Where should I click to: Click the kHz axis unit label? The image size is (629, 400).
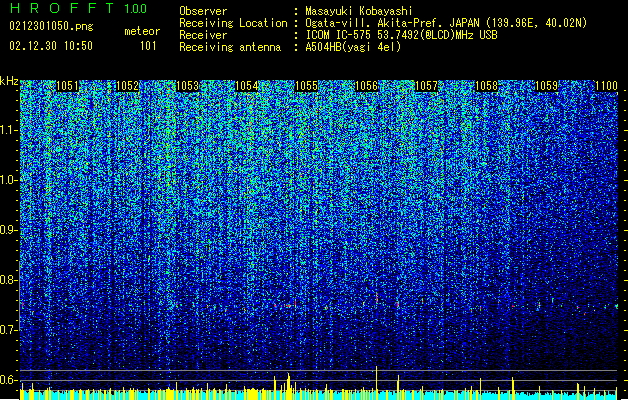pos(9,81)
